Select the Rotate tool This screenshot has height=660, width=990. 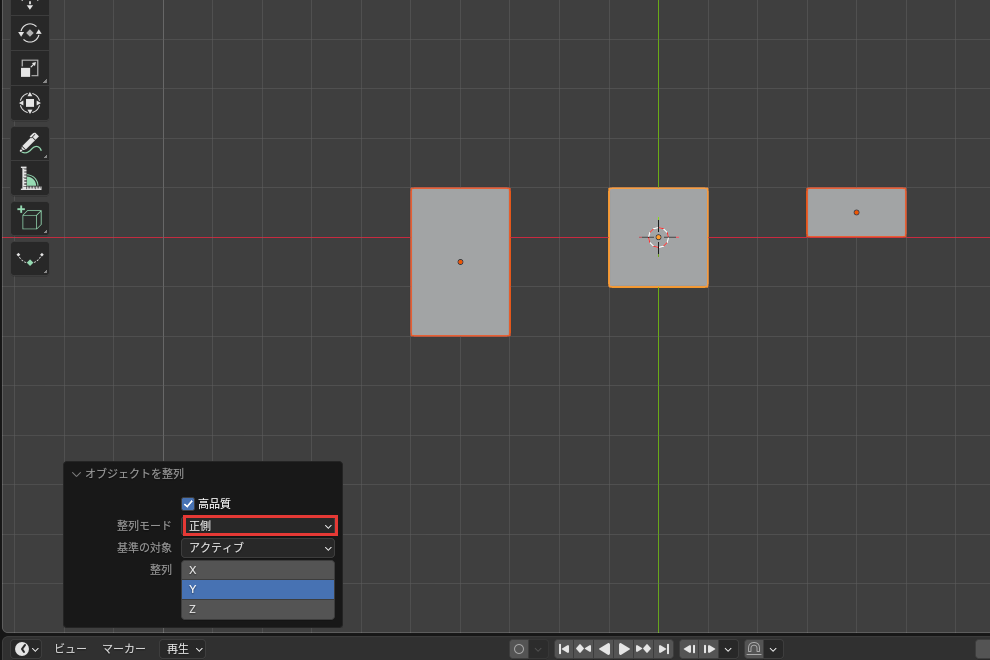pyautogui.click(x=30, y=33)
